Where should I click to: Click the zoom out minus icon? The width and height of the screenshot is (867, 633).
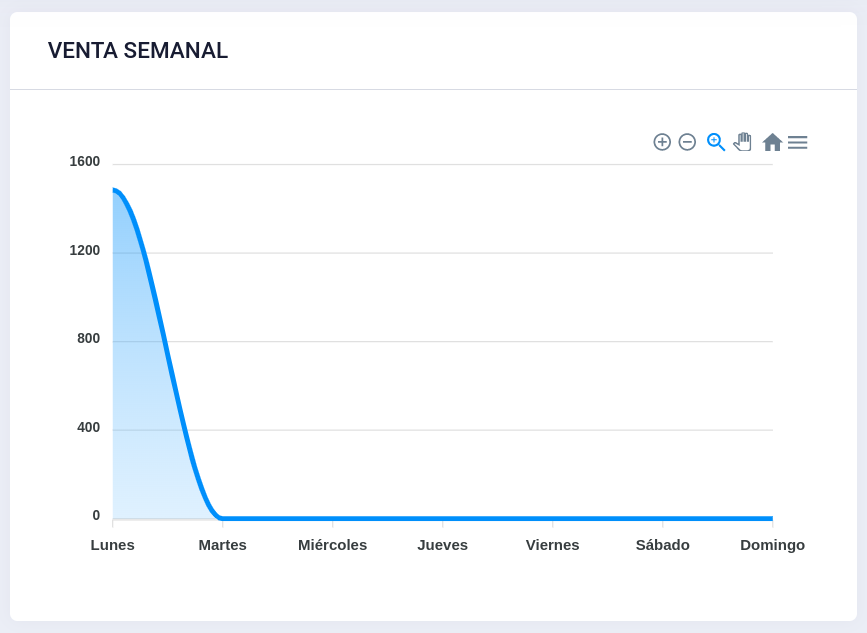[687, 142]
